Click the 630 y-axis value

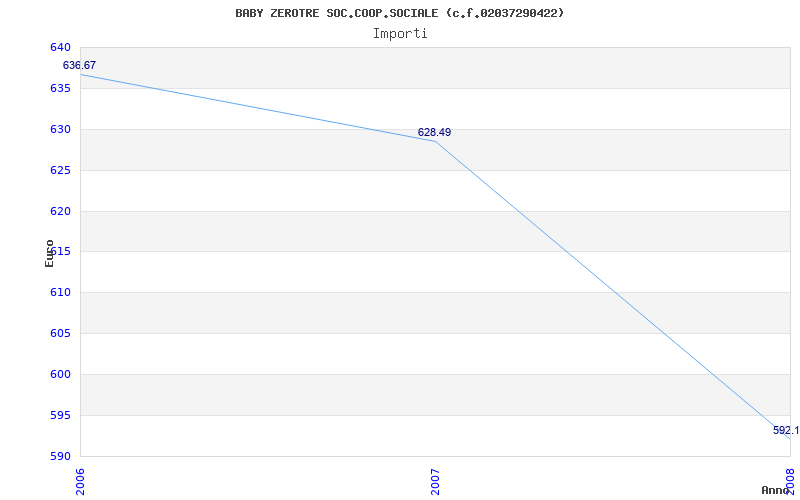click(60, 129)
